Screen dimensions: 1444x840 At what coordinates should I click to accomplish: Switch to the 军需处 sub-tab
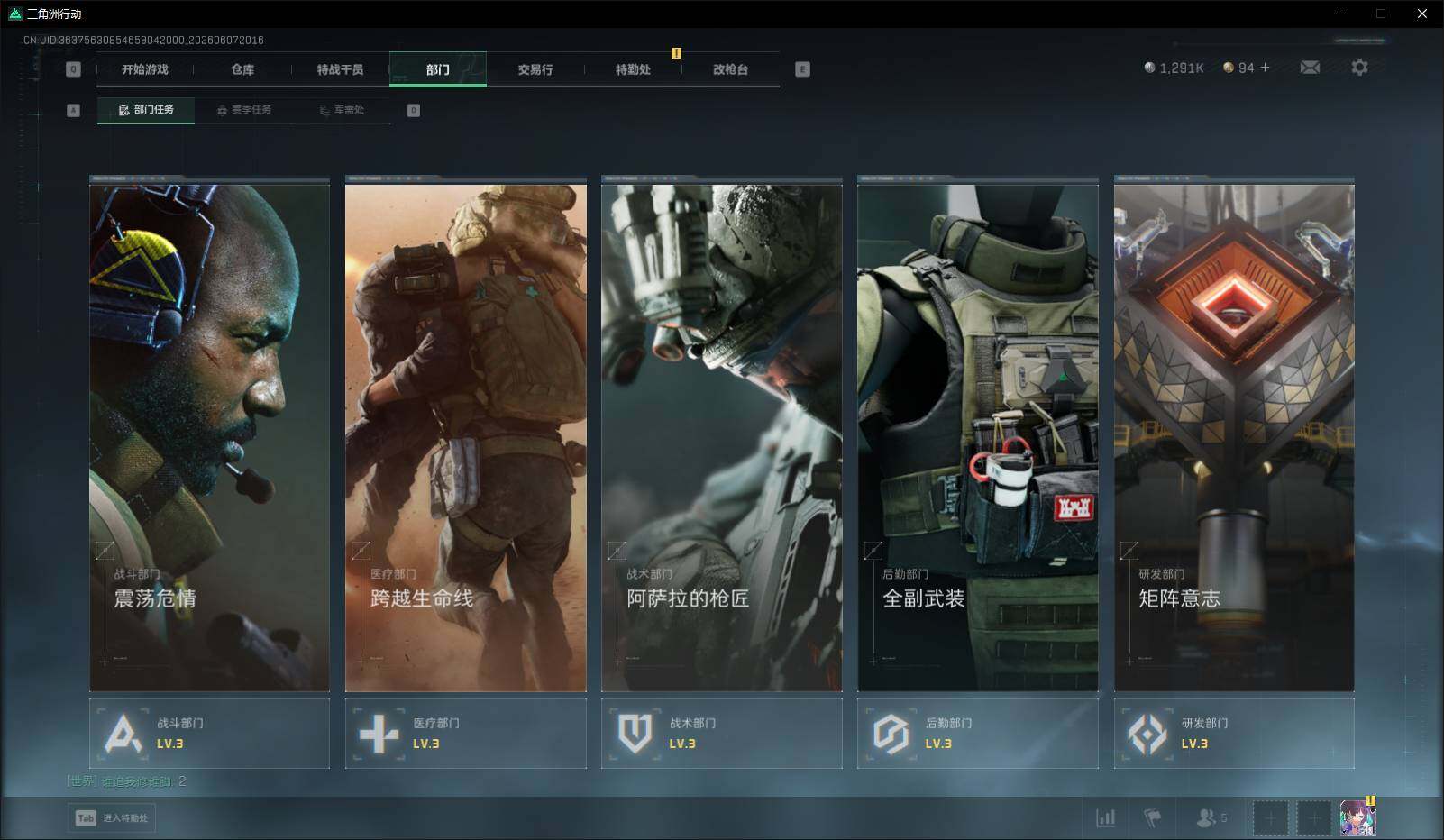click(x=342, y=110)
